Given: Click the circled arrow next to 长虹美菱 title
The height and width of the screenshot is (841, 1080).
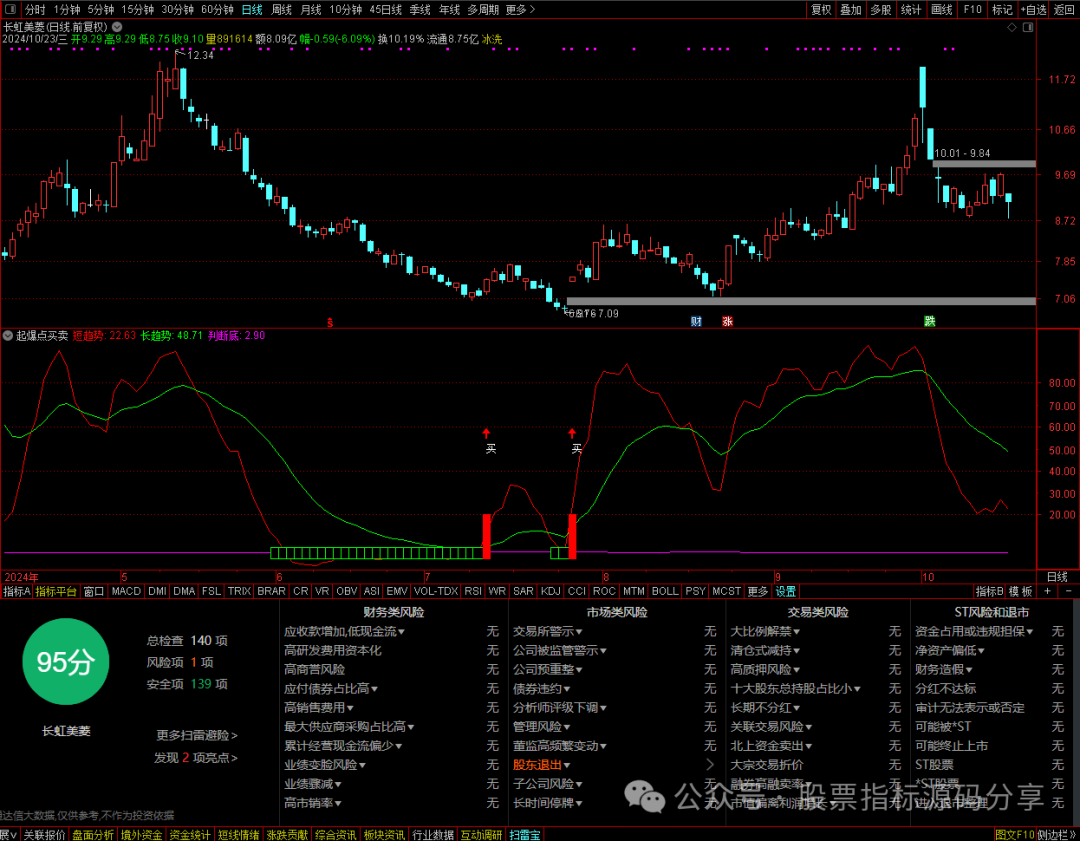Looking at the screenshot, I should pyautogui.click(x=117, y=27).
